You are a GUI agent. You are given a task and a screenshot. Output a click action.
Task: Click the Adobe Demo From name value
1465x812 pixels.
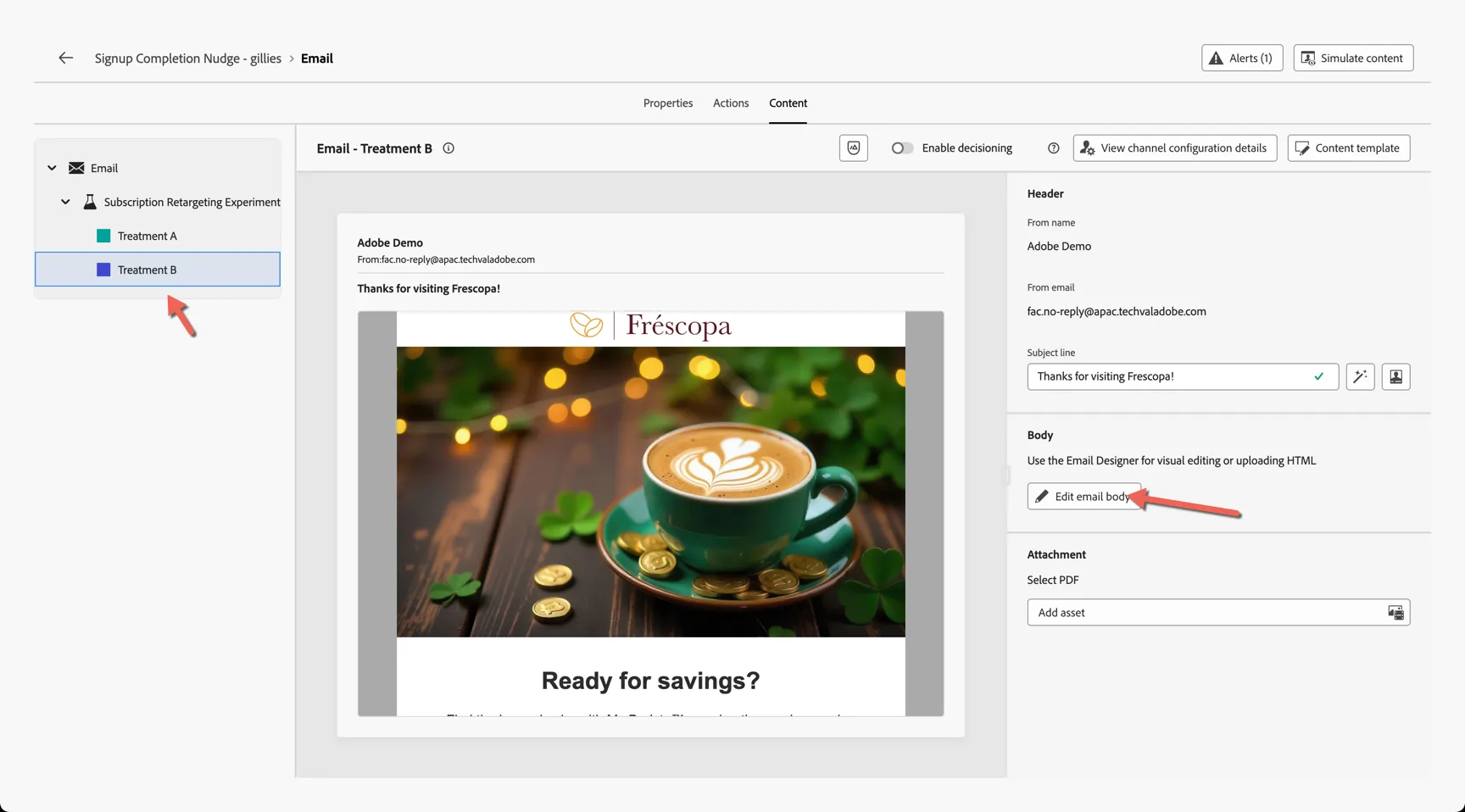(x=1059, y=246)
